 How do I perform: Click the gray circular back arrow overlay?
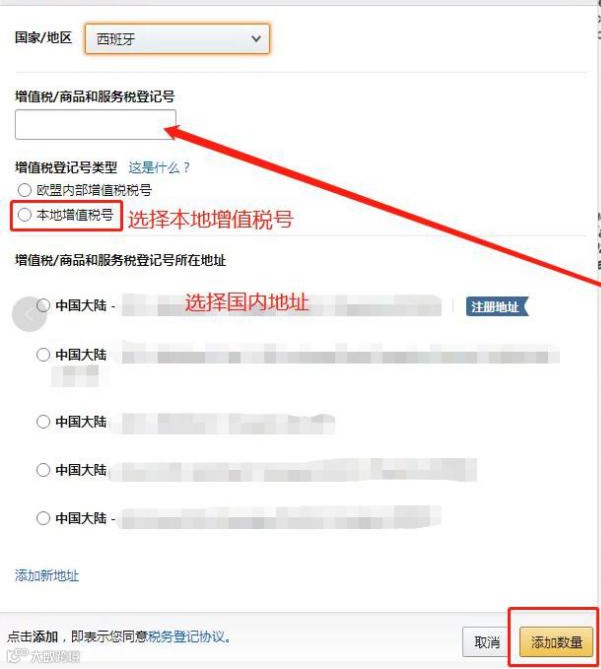tap(29, 314)
